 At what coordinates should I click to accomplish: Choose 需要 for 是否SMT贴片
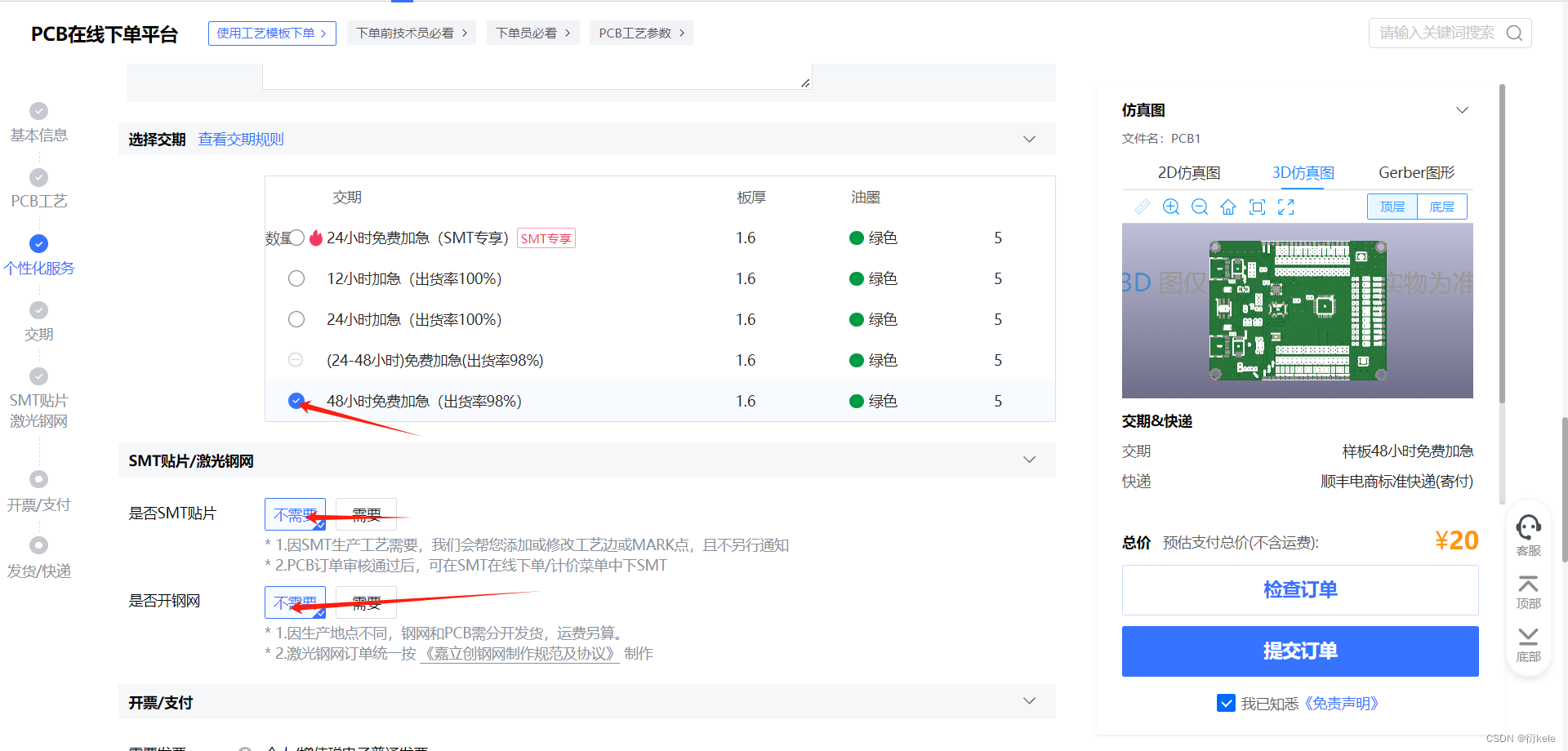[366, 514]
